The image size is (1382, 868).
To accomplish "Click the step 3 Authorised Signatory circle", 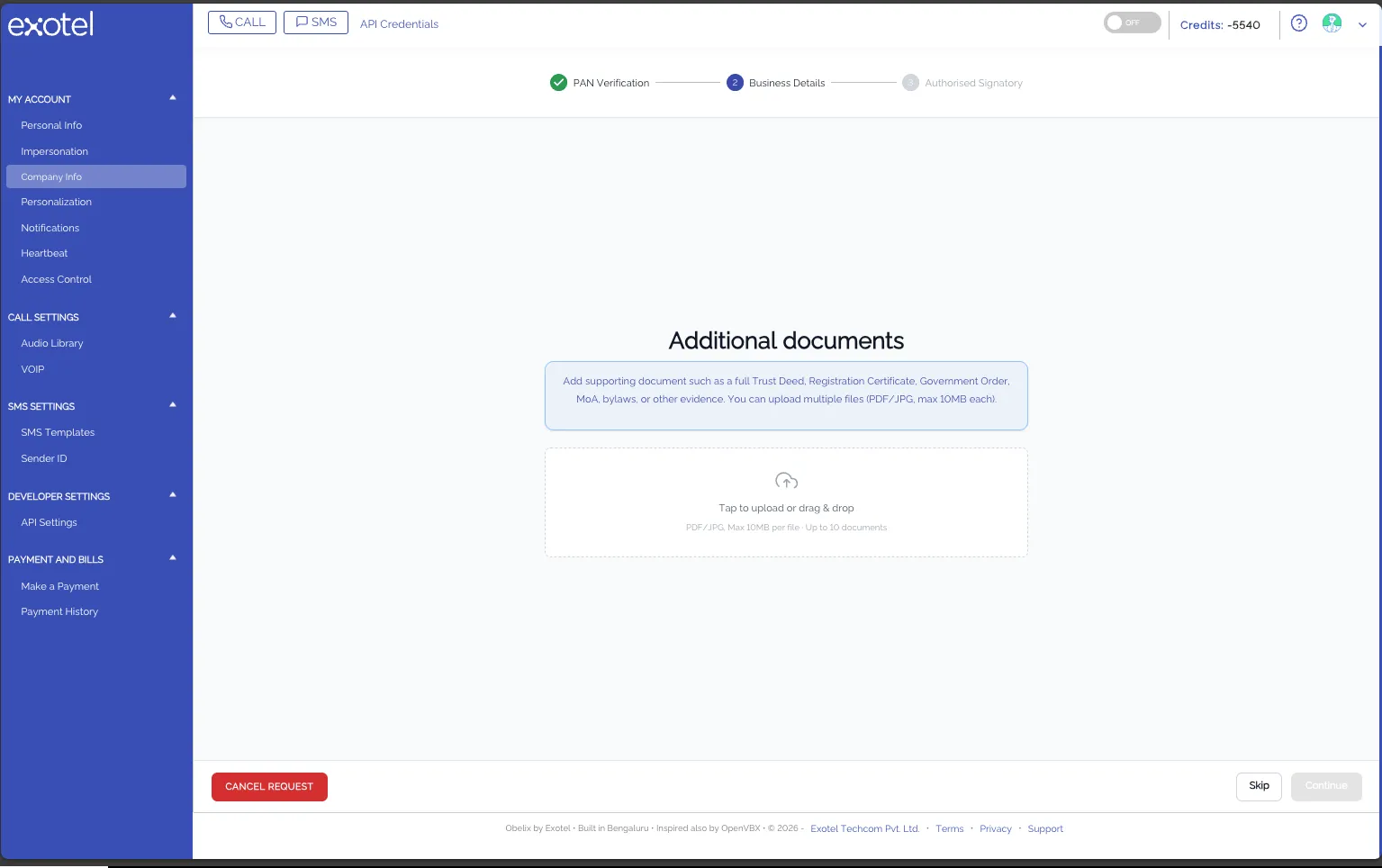I will click(x=910, y=83).
